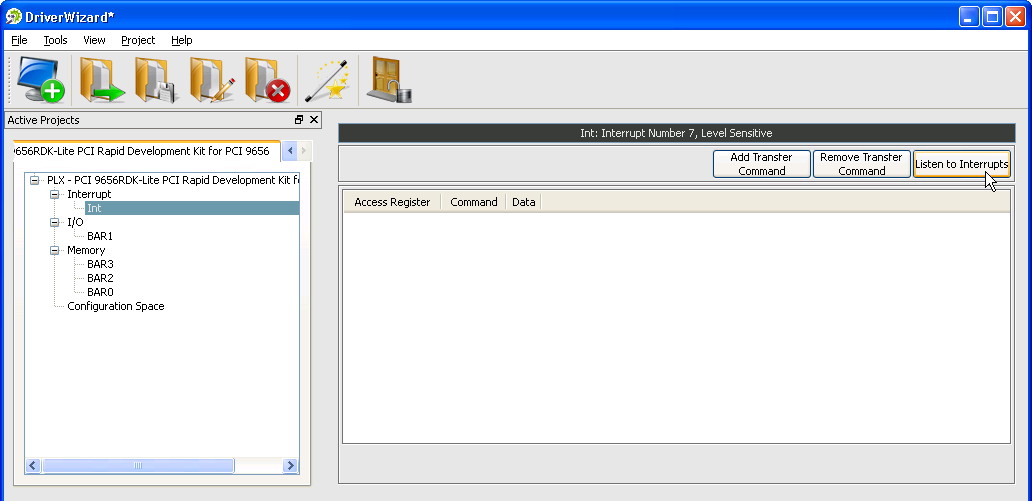Click Listen to Interrupts button

coord(962,164)
